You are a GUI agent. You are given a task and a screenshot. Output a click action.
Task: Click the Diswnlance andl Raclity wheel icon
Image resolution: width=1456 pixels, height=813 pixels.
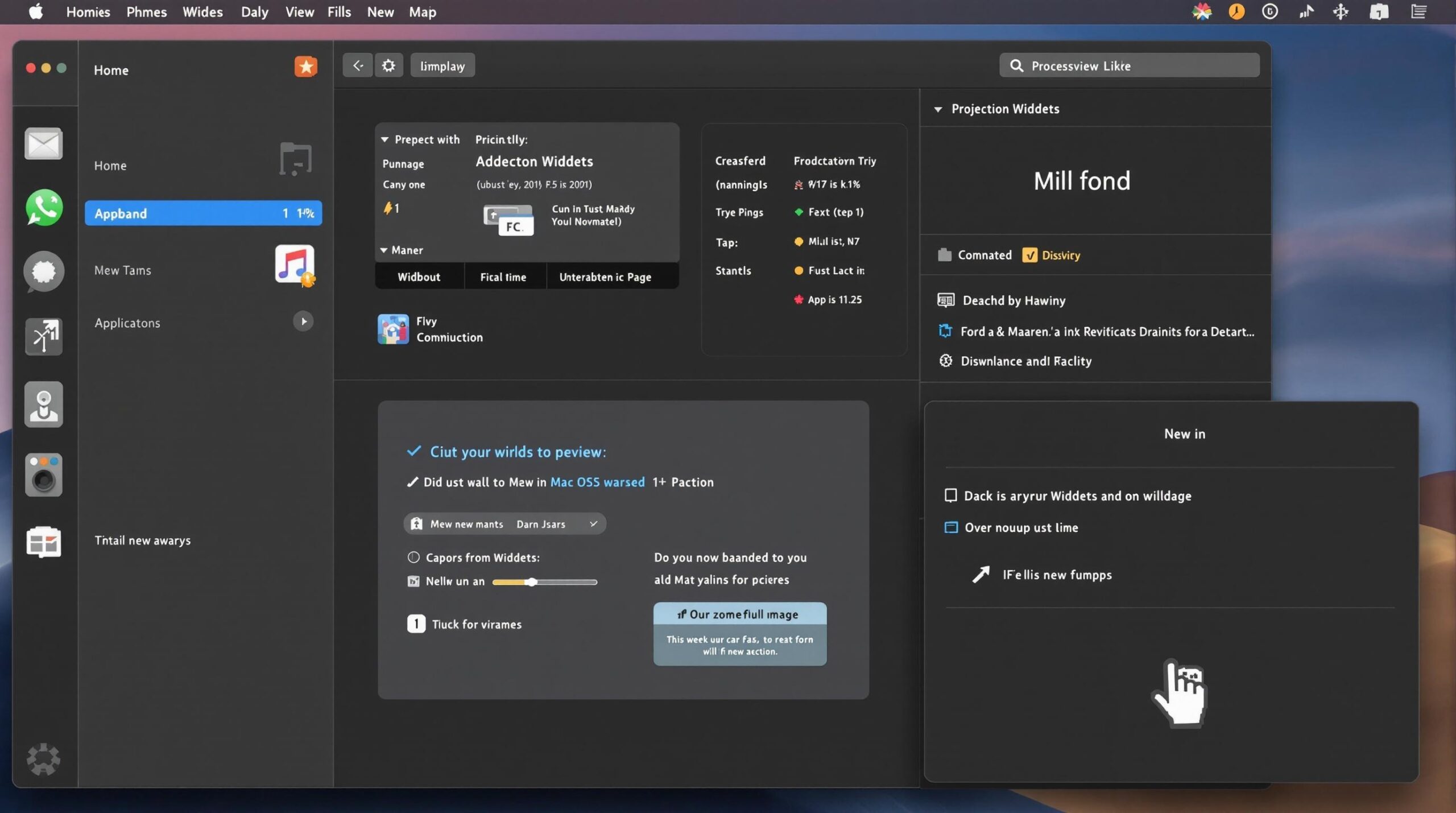point(946,360)
